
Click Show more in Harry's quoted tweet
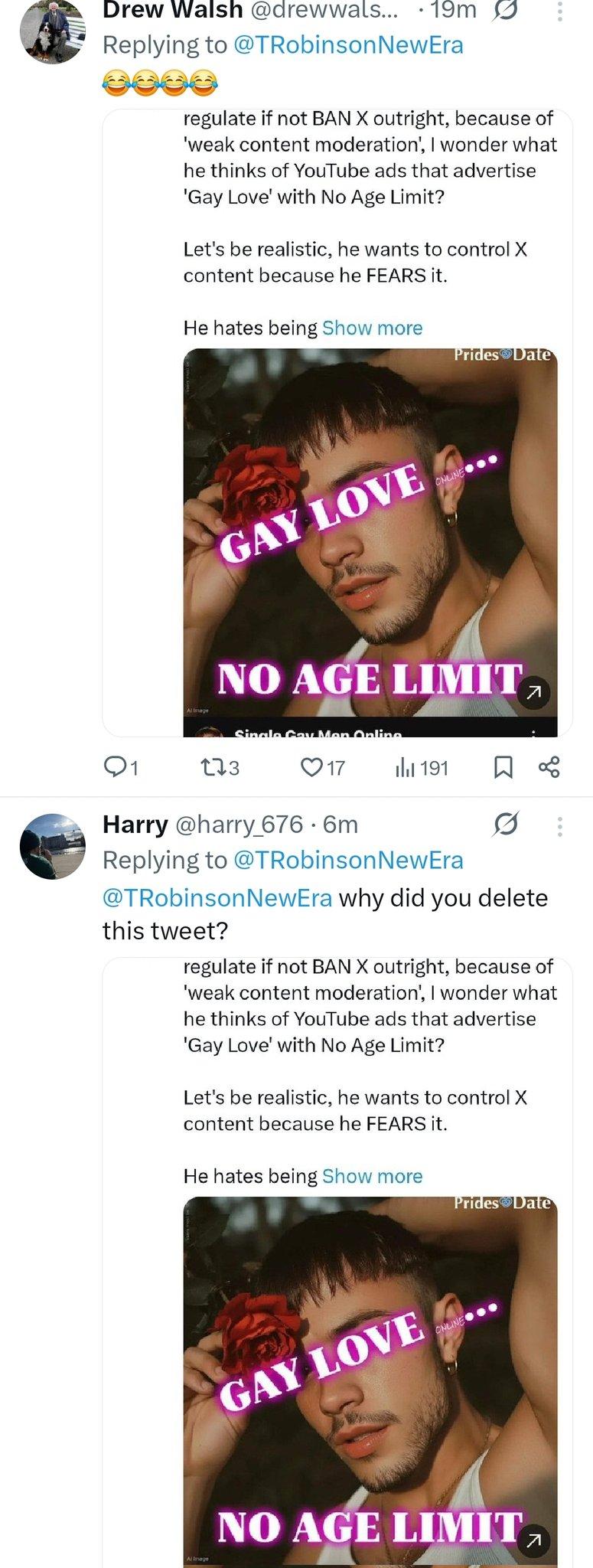(x=372, y=1176)
